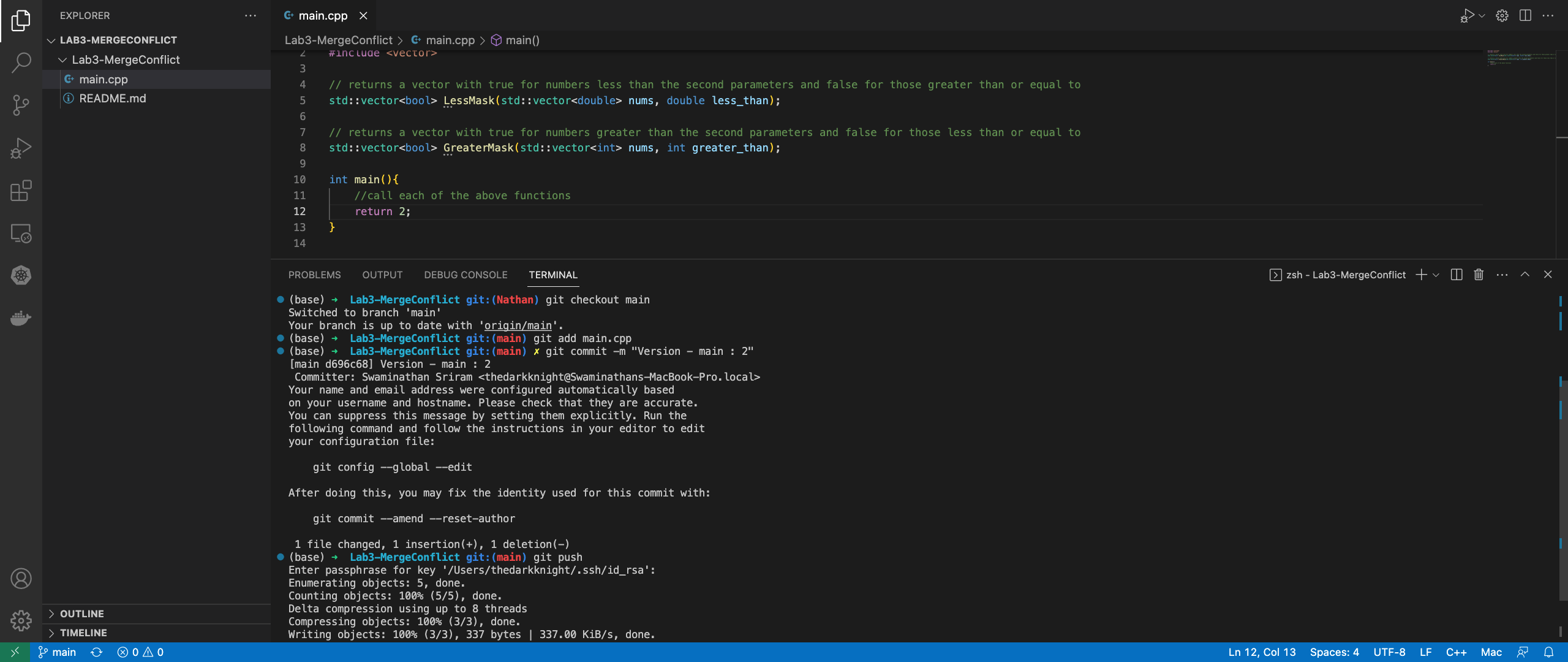
Task: Split the terminal panel
Action: coord(1457,275)
